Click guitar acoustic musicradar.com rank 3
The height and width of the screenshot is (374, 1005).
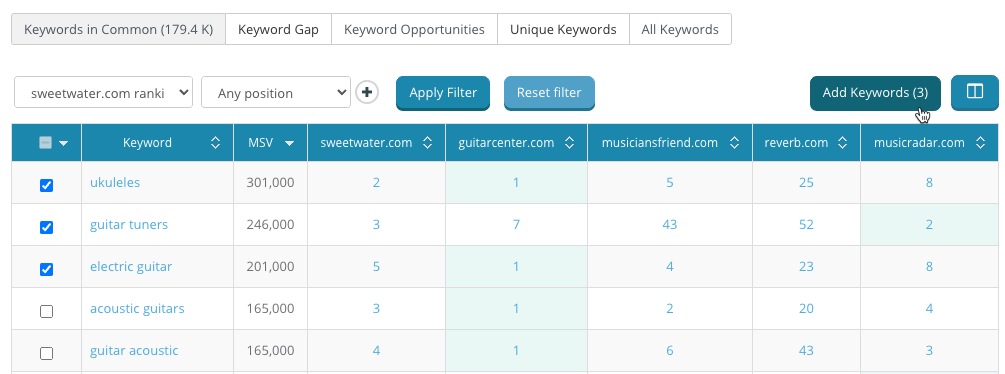click(x=929, y=351)
